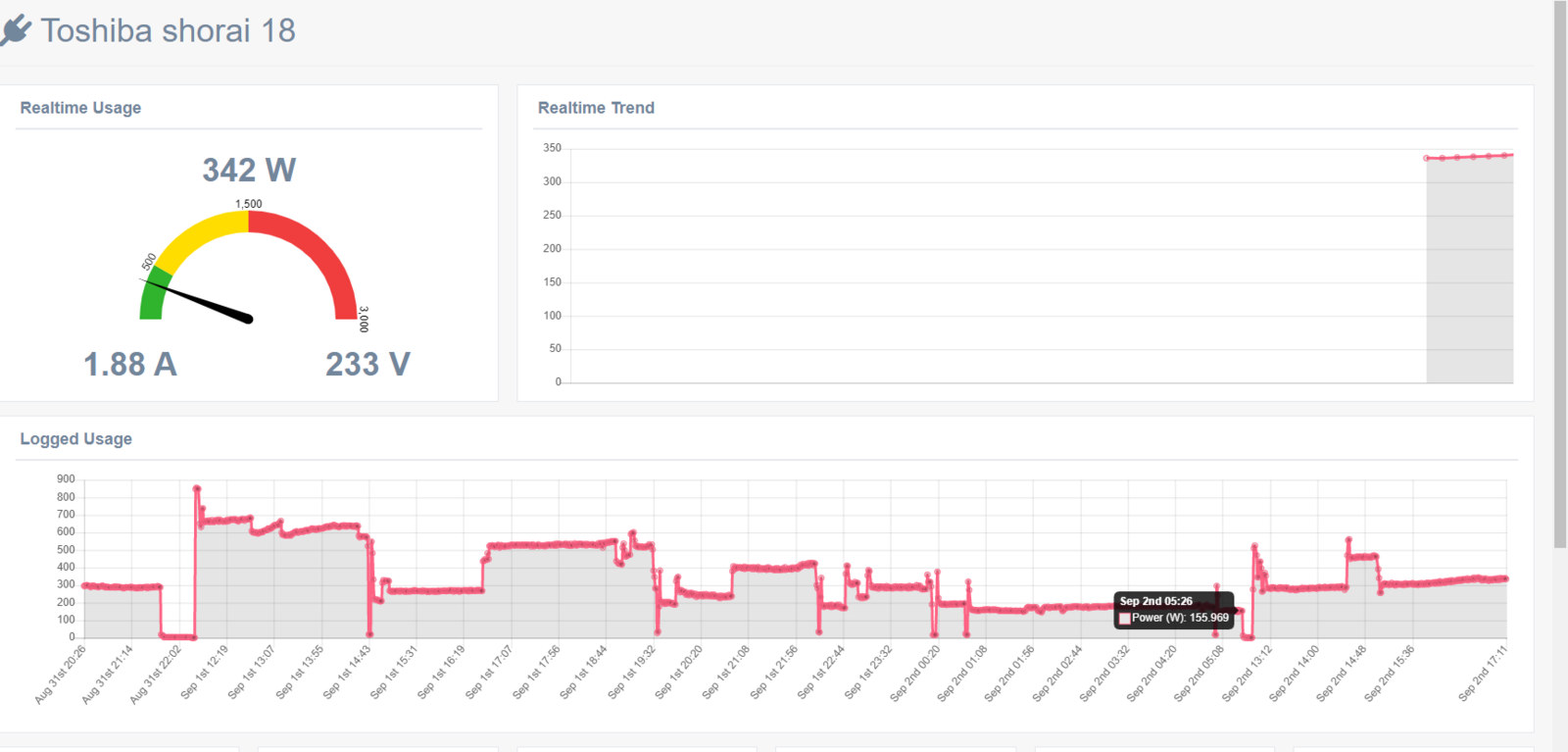
Task: Click the 342 W power reading
Action: 249,170
